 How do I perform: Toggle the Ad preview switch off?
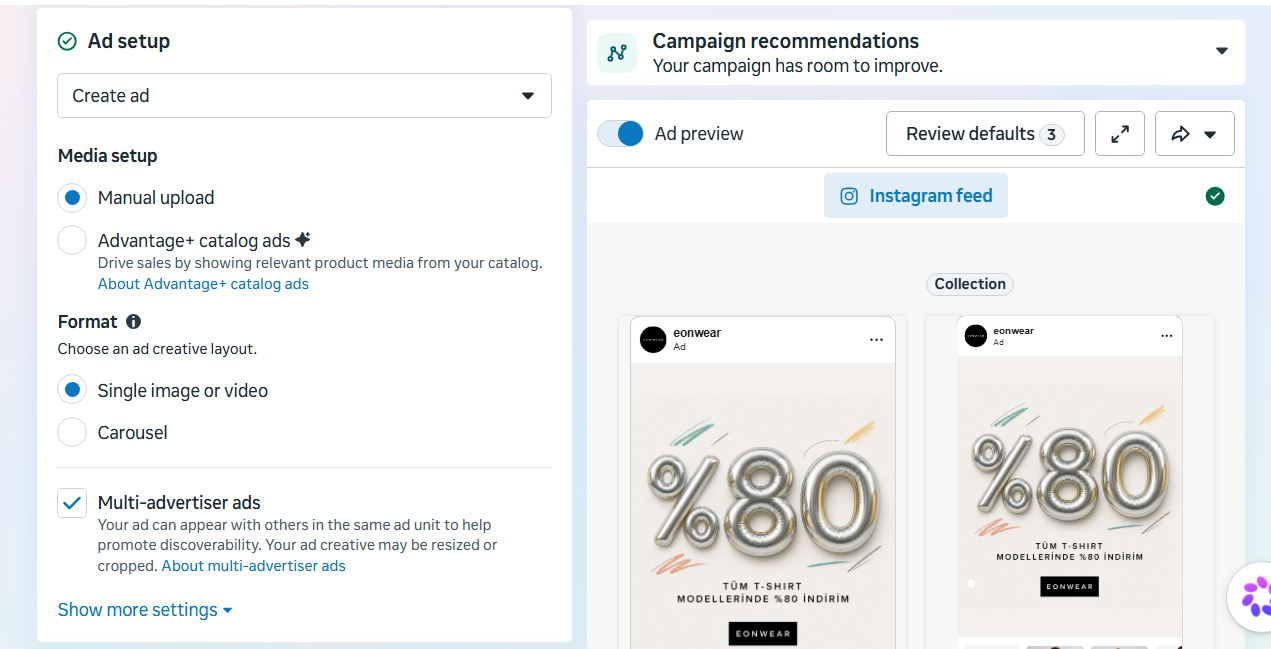(x=621, y=134)
